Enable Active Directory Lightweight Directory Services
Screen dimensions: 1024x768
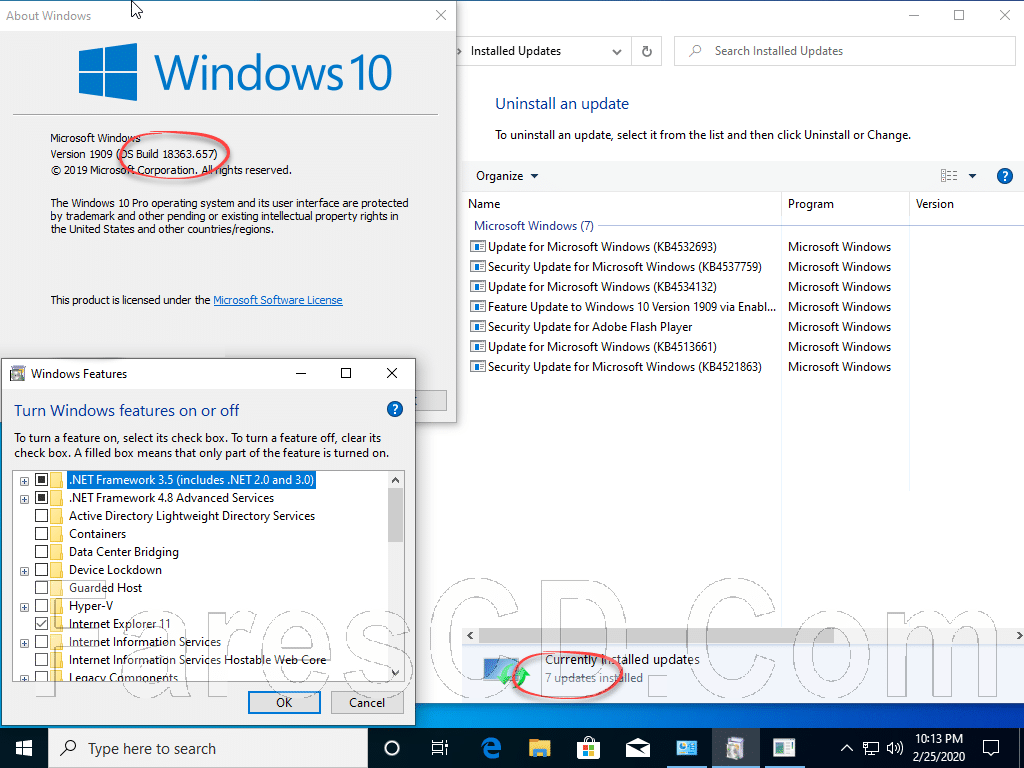tap(42, 516)
